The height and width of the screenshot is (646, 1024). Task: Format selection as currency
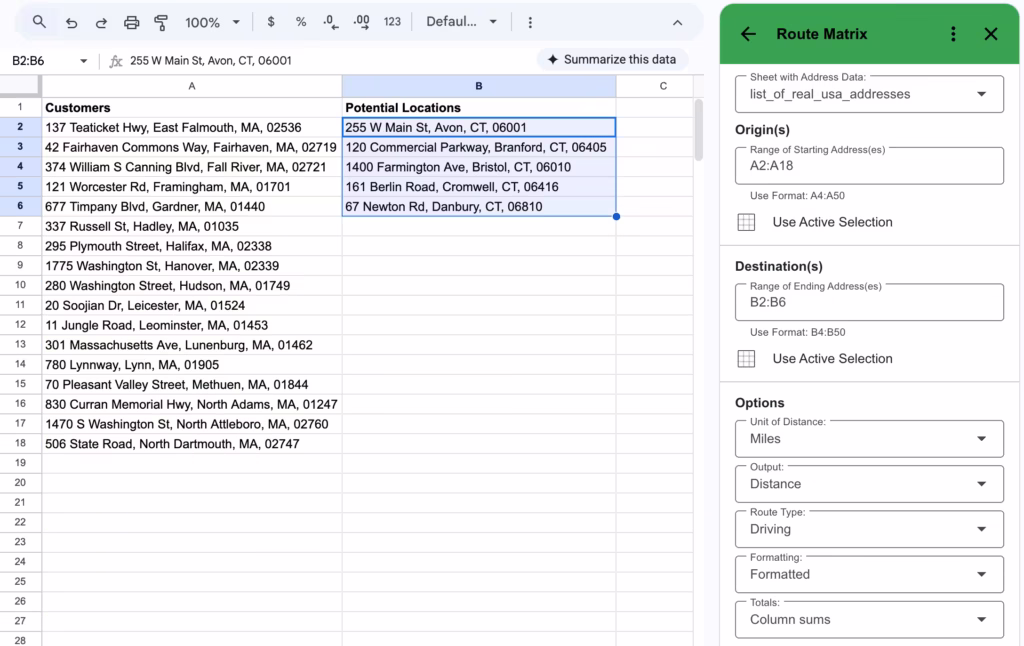point(270,21)
